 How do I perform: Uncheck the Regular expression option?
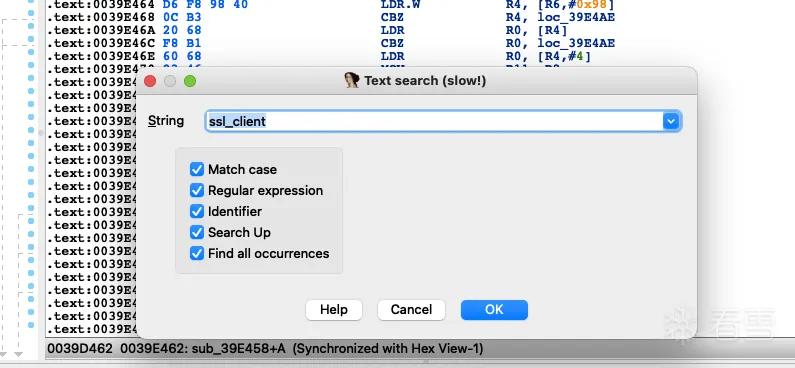pyautogui.click(x=197, y=190)
